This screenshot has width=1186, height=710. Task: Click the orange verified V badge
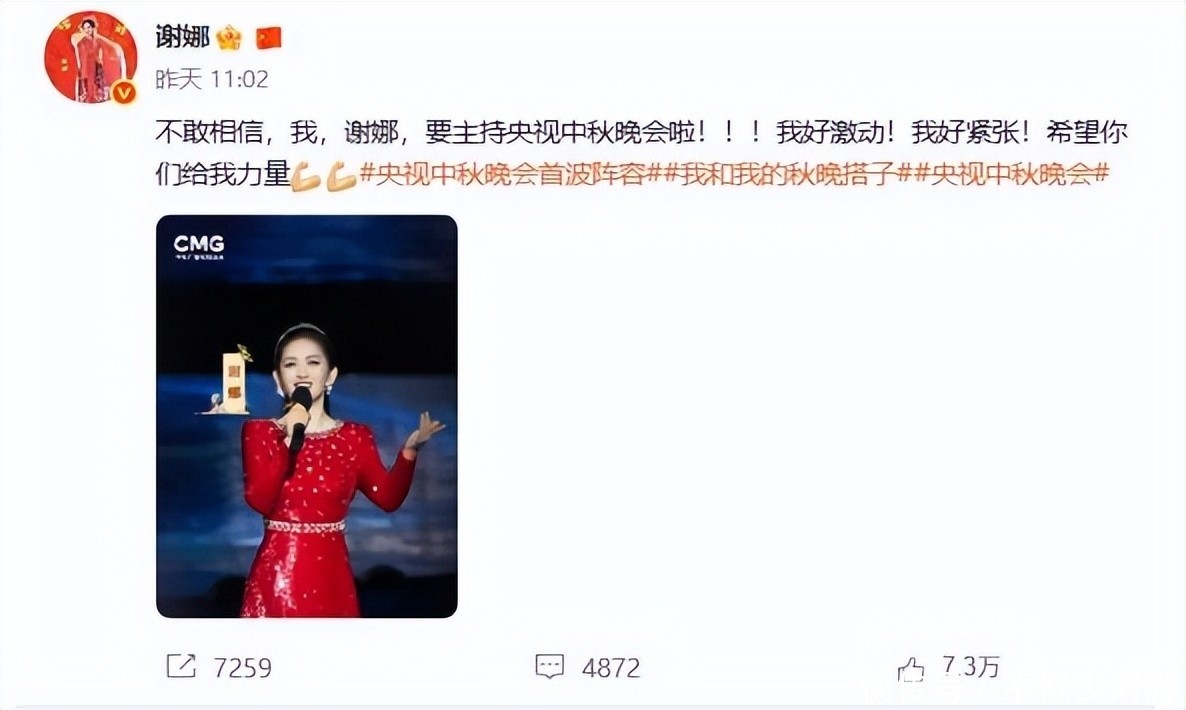pos(124,92)
